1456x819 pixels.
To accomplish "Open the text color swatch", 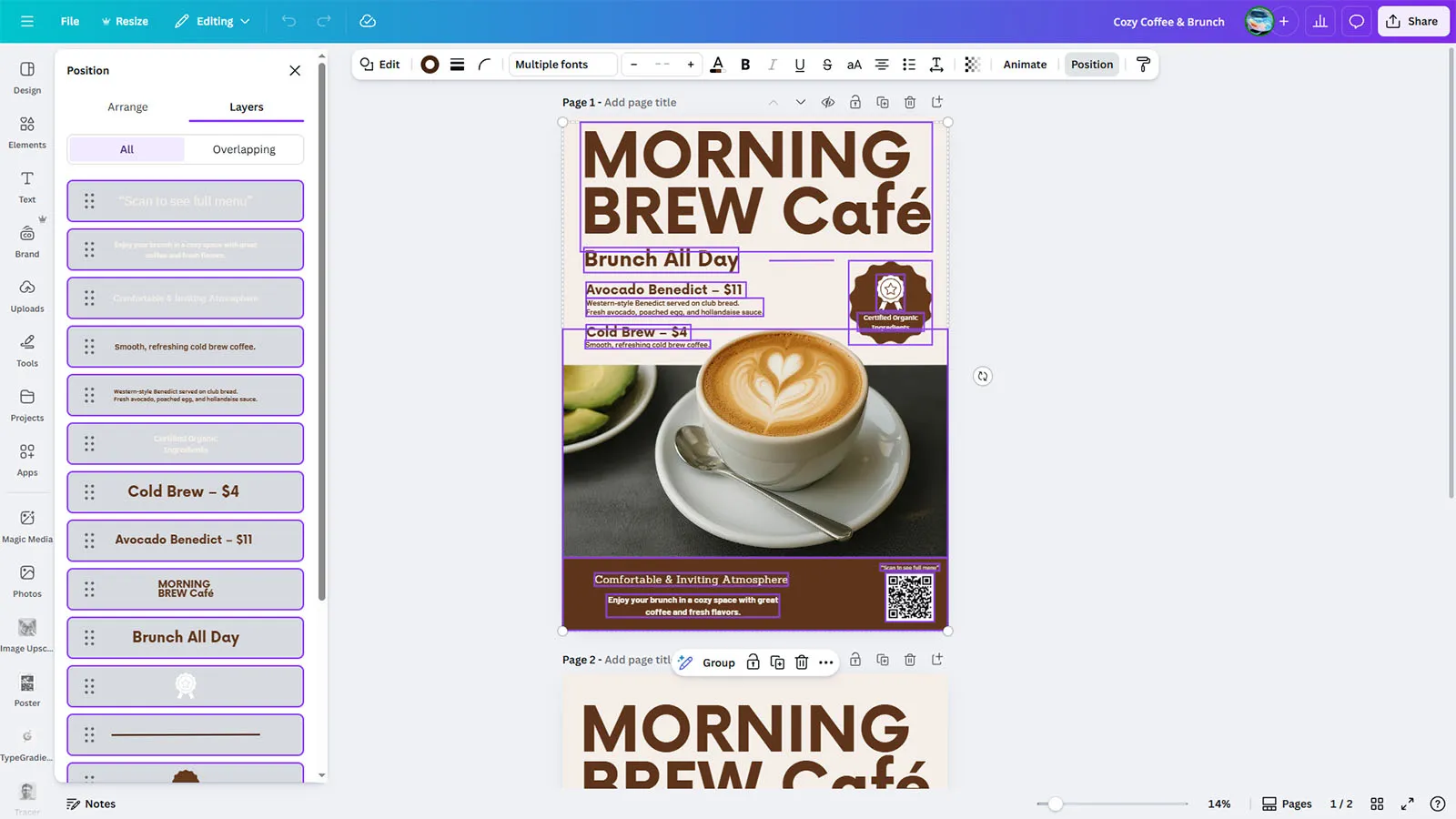I will click(x=717, y=65).
